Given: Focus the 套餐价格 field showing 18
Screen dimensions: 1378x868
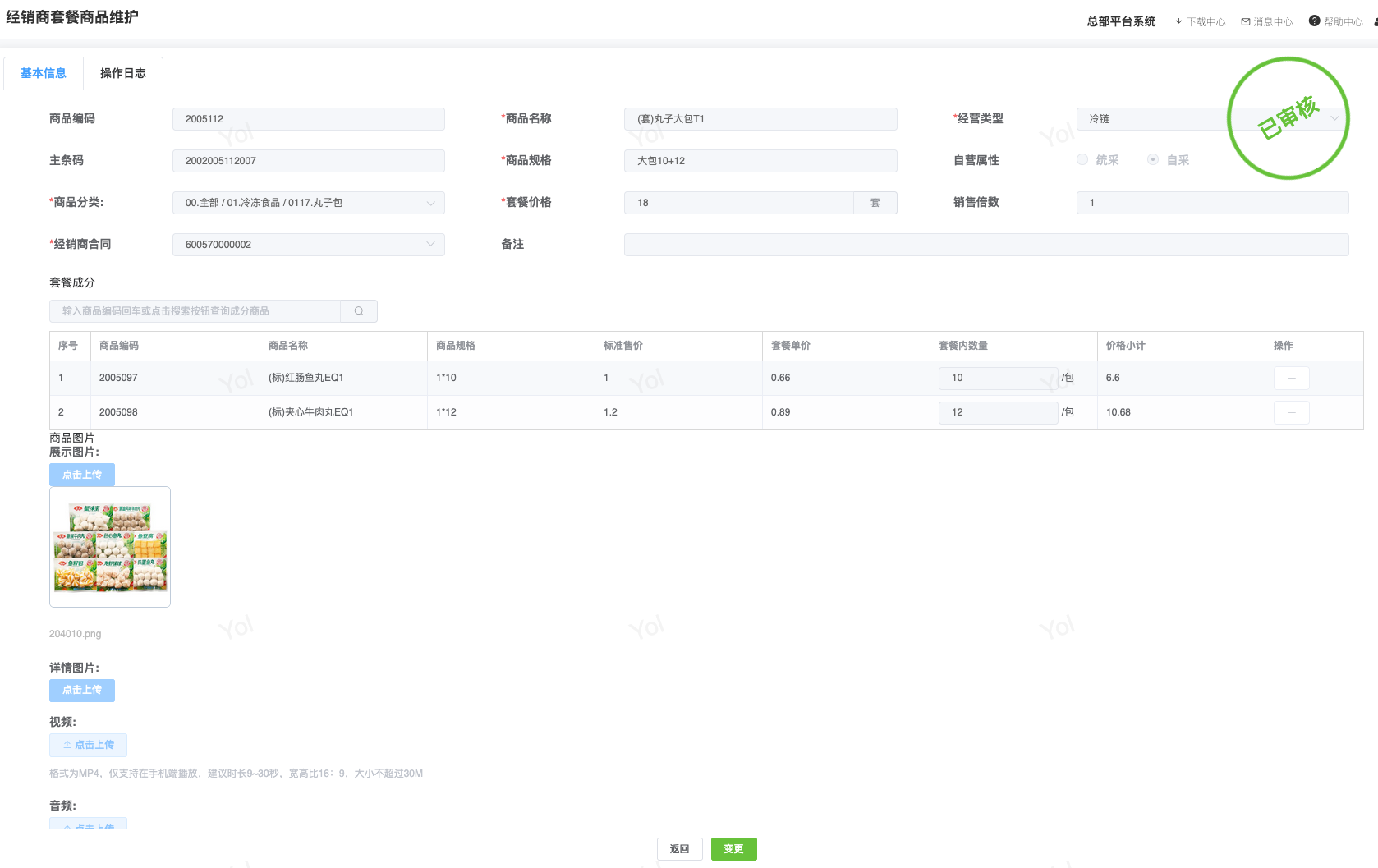Looking at the screenshot, I should click(x=739, y=203).
